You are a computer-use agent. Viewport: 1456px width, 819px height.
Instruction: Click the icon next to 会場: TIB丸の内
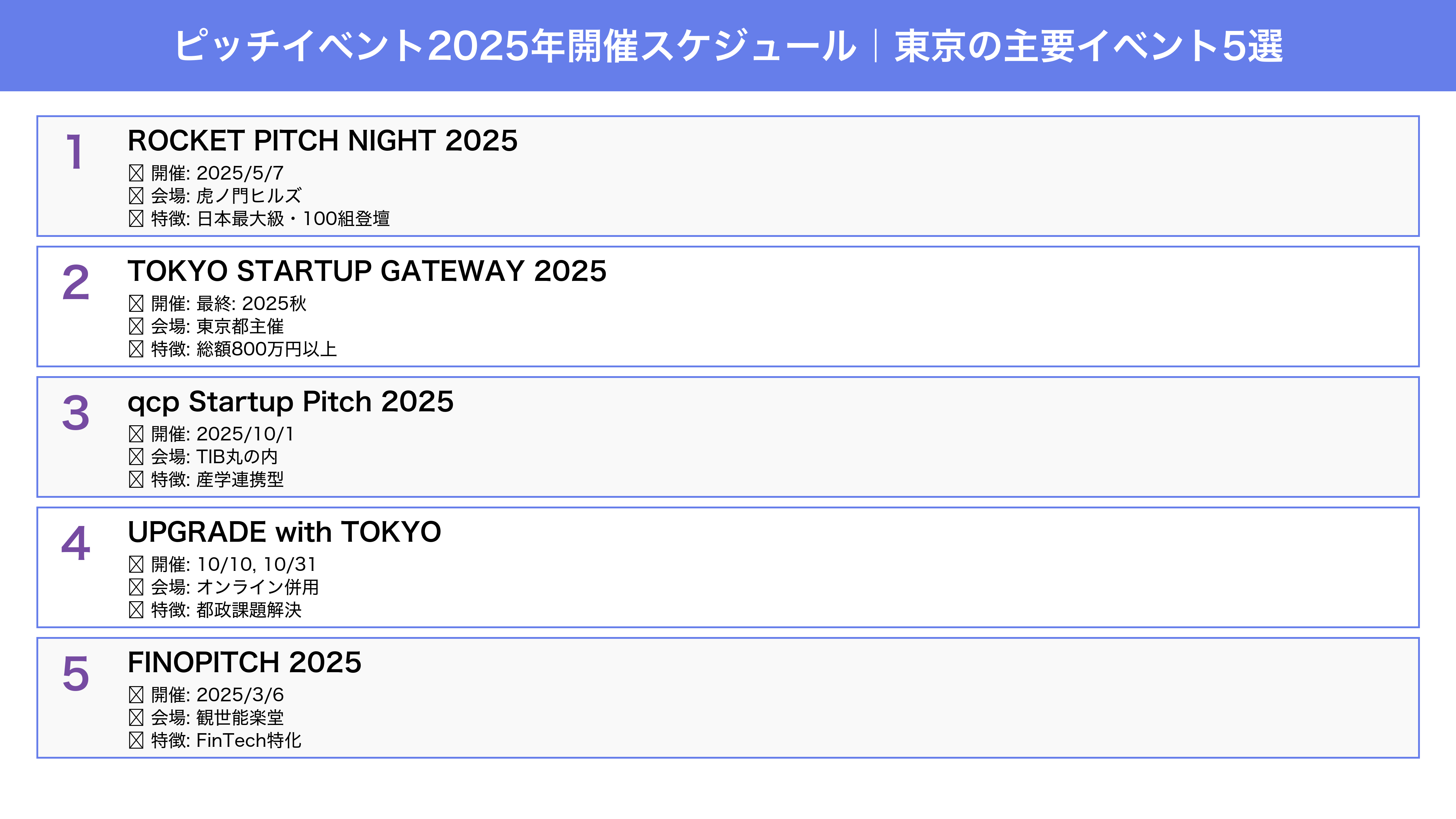(x=136, y=457)
